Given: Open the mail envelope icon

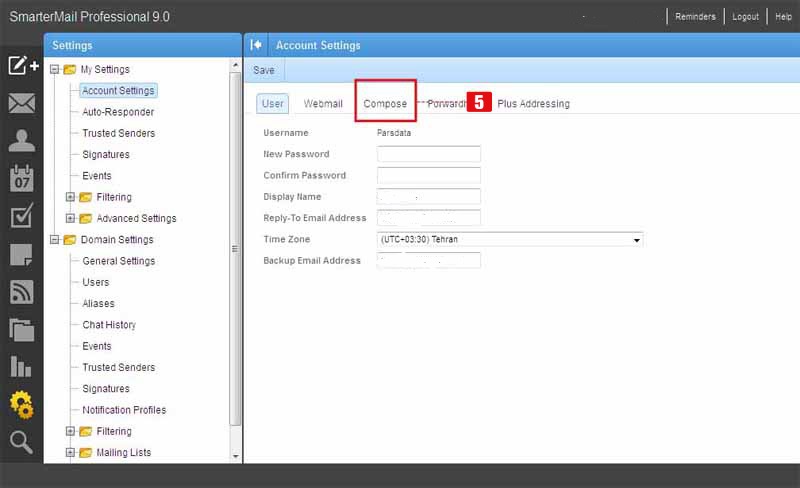Looking at the screenshot, I should click(21, 103).
